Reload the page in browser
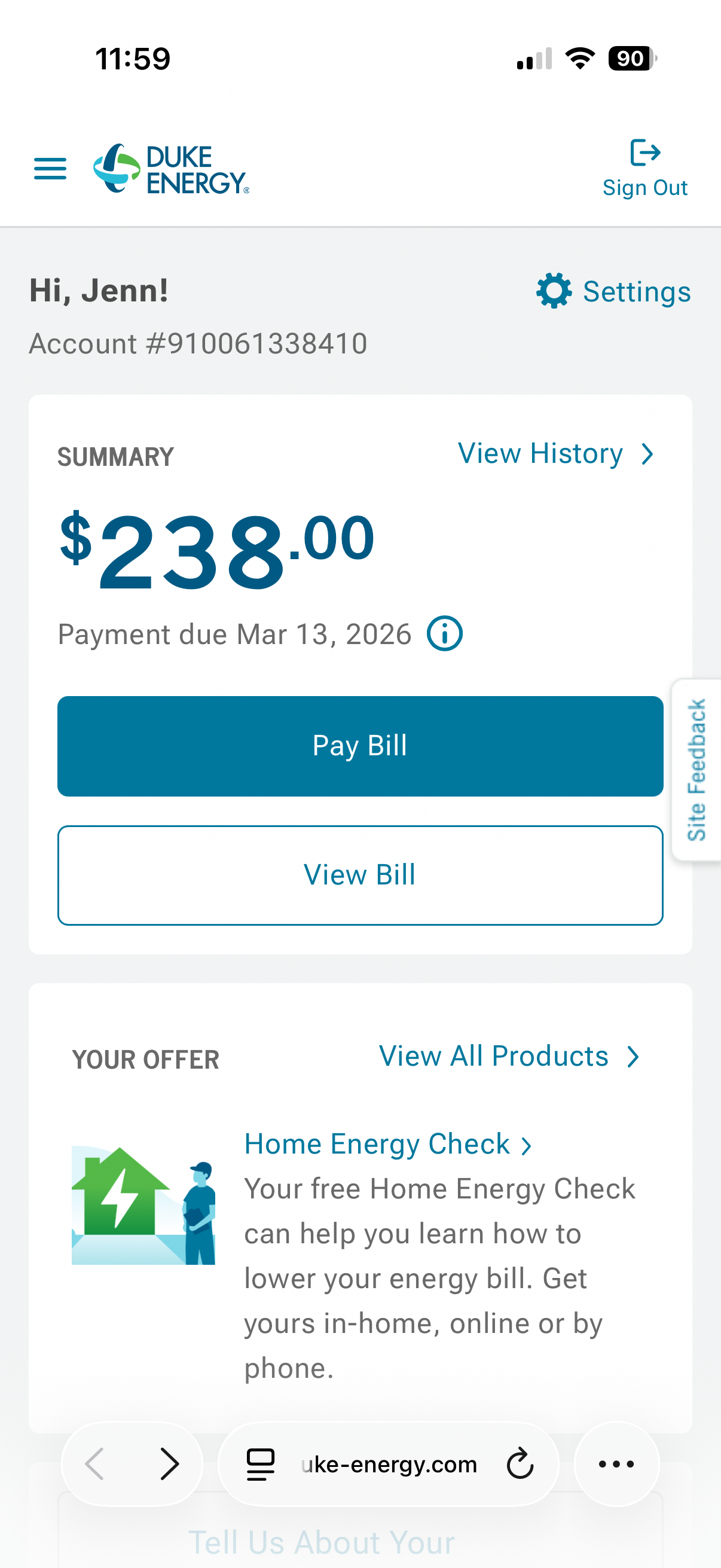721x1568 pixels. click(520, 1463)
